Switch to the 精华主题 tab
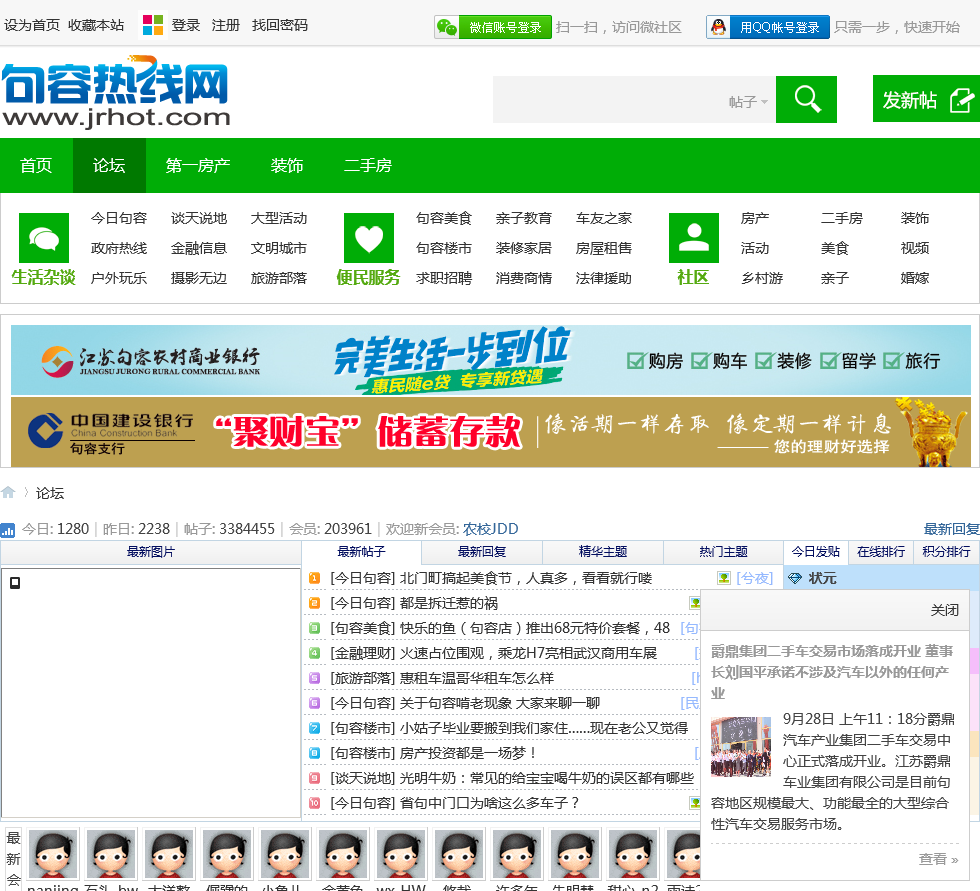 pos(602,552)
